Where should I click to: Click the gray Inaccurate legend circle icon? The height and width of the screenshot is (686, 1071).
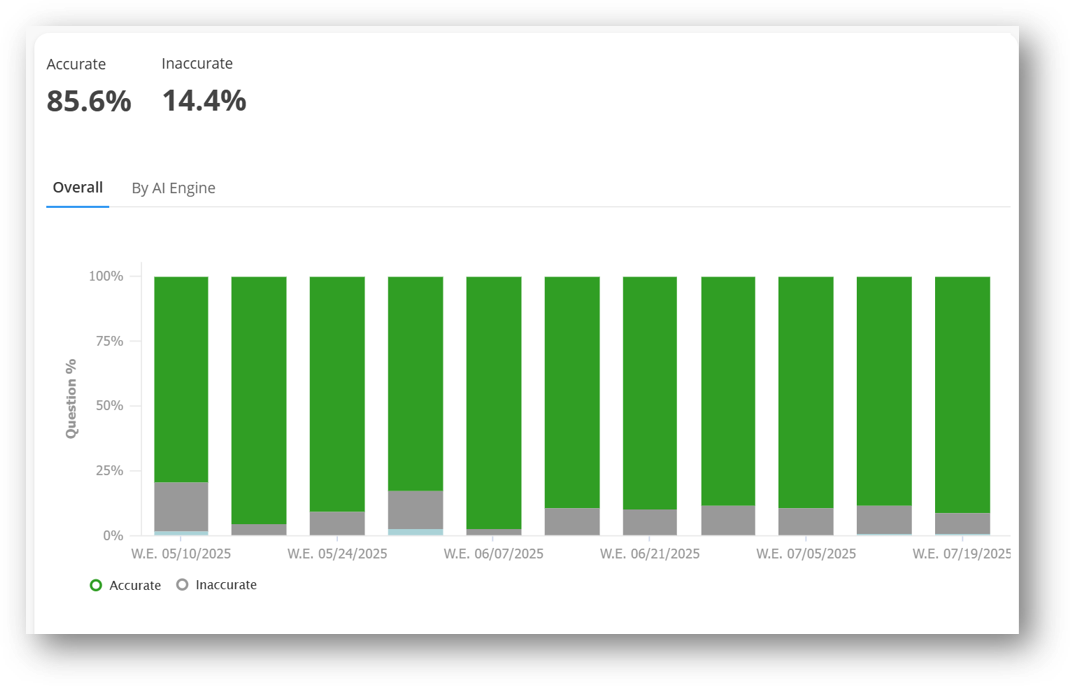click(x=182, y=585)
